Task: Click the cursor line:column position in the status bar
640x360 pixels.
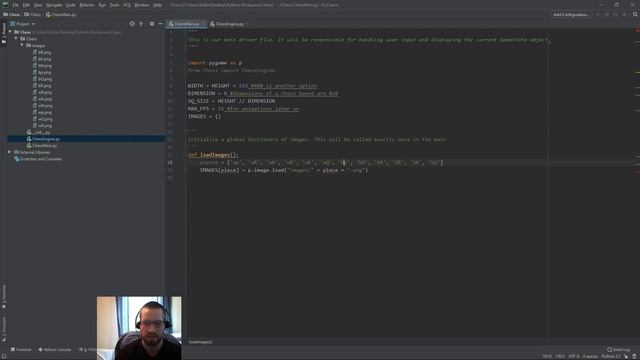Action: (547, 356)
